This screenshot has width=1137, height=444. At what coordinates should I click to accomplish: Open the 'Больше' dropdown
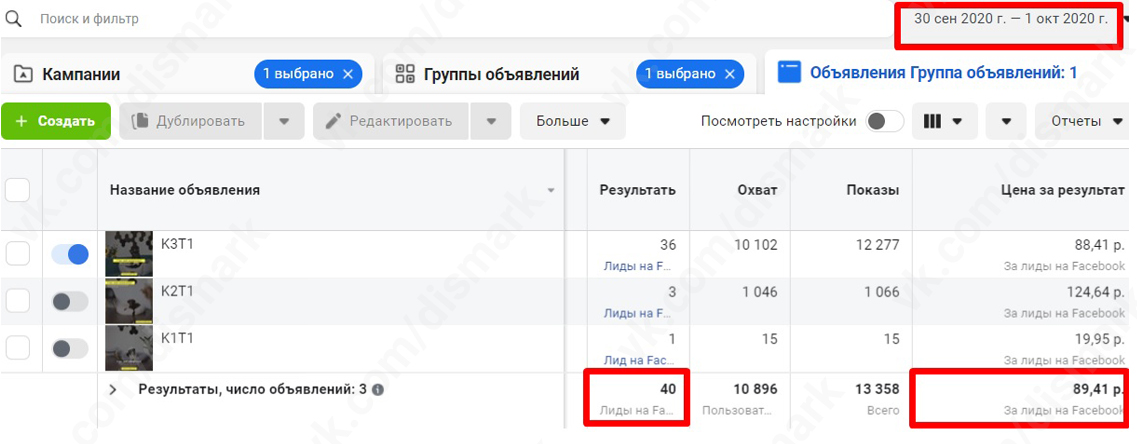[573, 121]
